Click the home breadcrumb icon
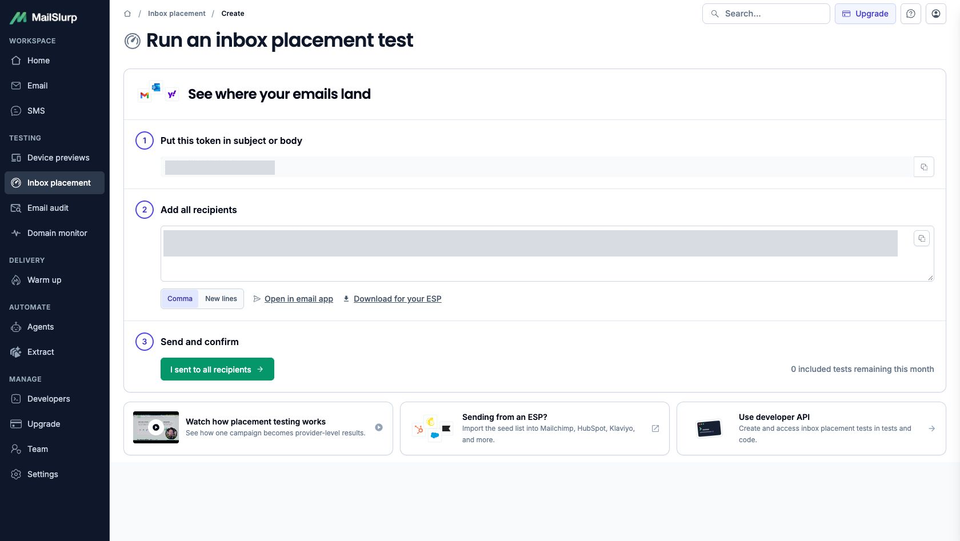Image resolution: width=960 pixels, height=541 pixels. (x=127, y=13)
